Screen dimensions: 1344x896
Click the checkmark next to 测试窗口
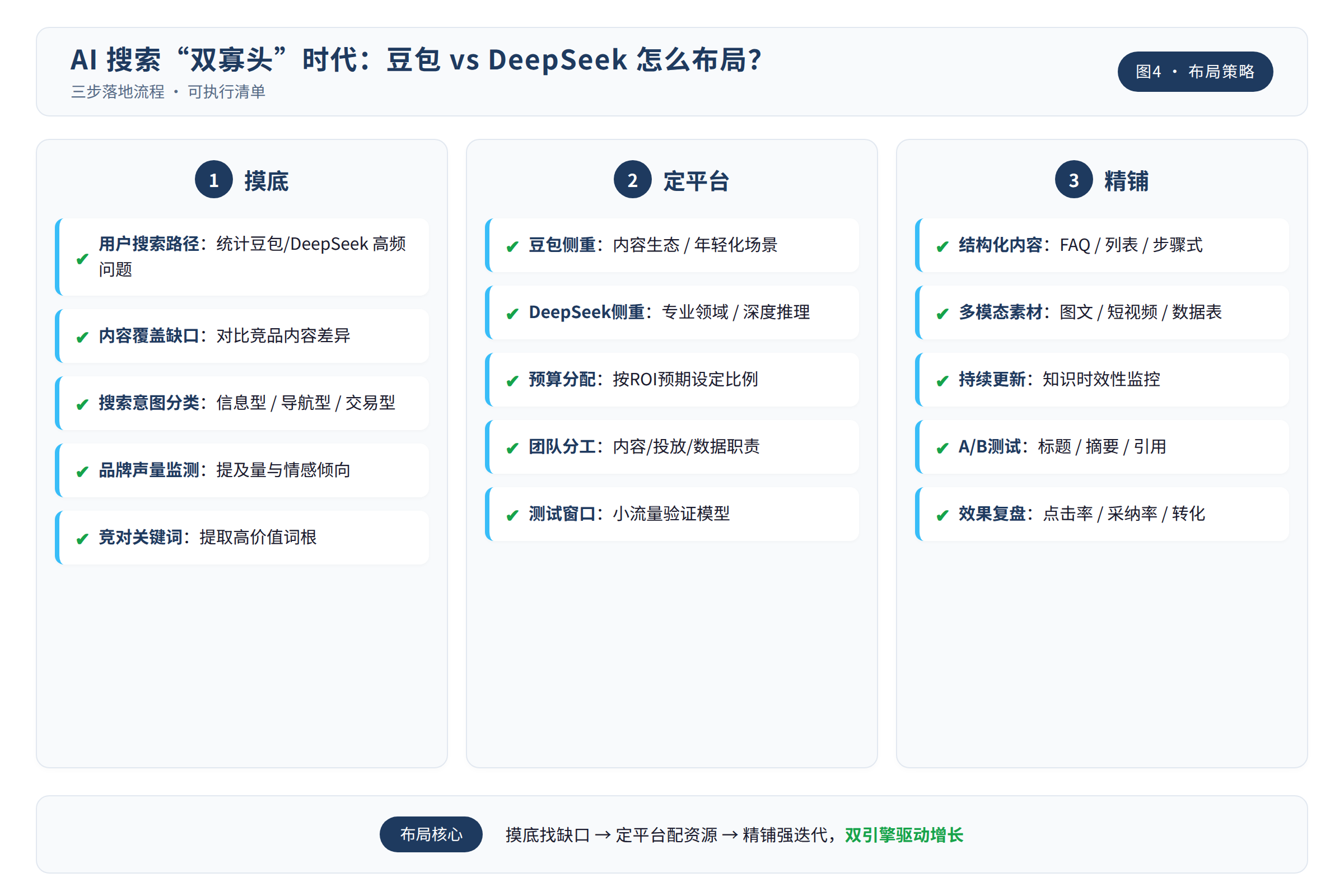[x=512, y=515]
